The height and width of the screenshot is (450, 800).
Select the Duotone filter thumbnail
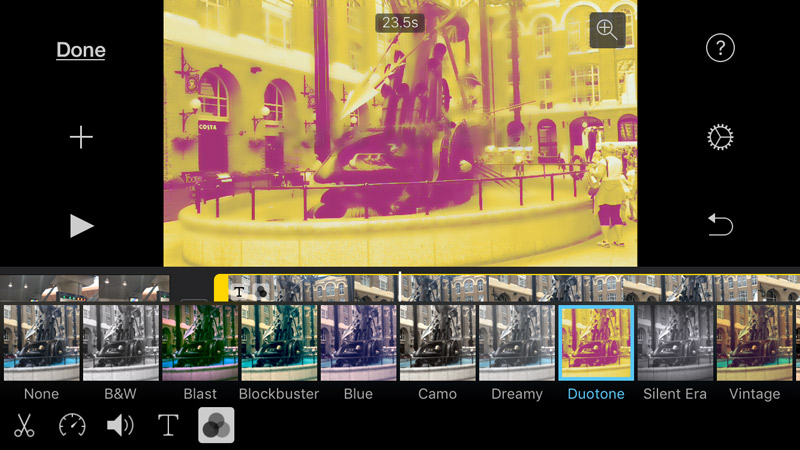596,342
